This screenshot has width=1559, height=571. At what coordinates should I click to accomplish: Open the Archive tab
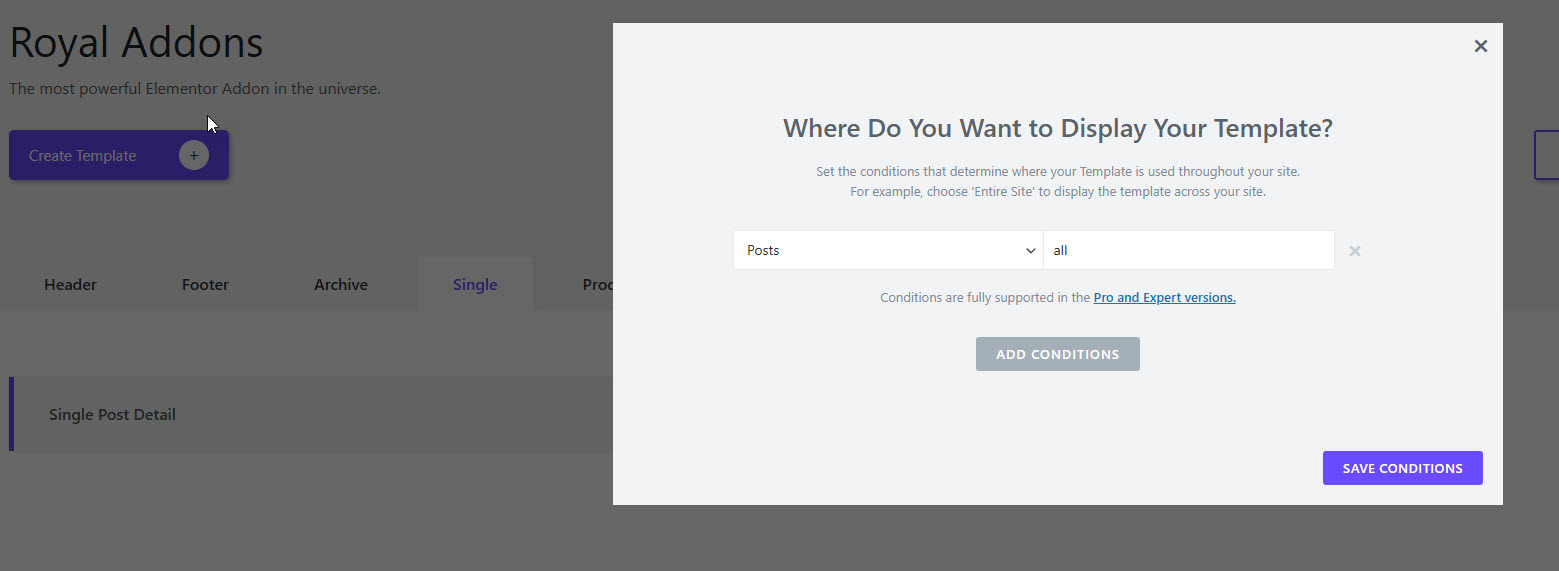point(341,284)
